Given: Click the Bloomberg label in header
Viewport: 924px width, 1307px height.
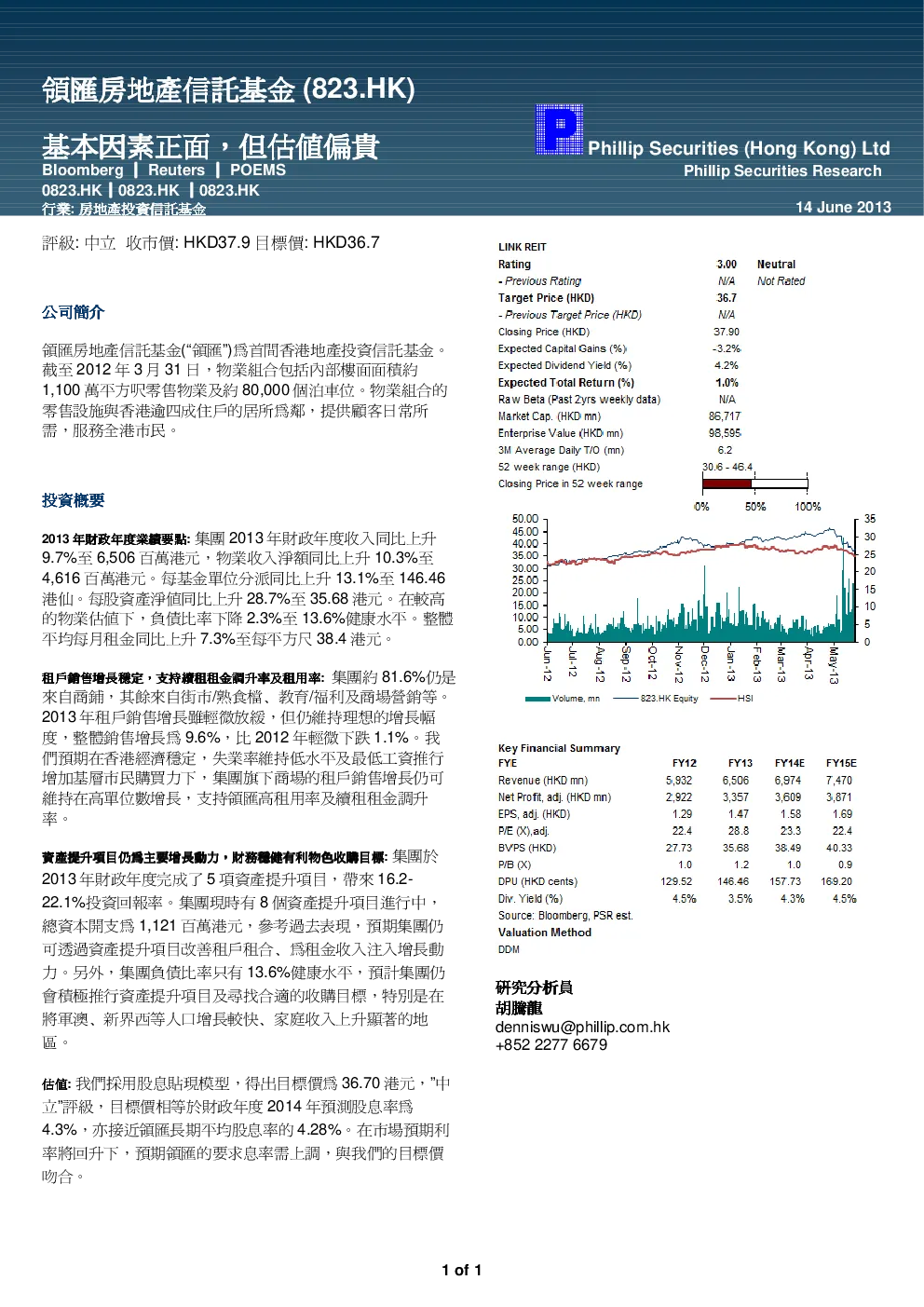Looking at the screenshot, I should point(83,170).
